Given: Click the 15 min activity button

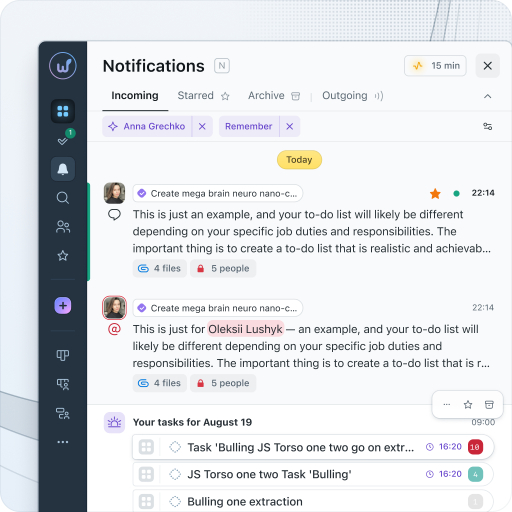Looking at the screenshot, I should pos(435,66).
